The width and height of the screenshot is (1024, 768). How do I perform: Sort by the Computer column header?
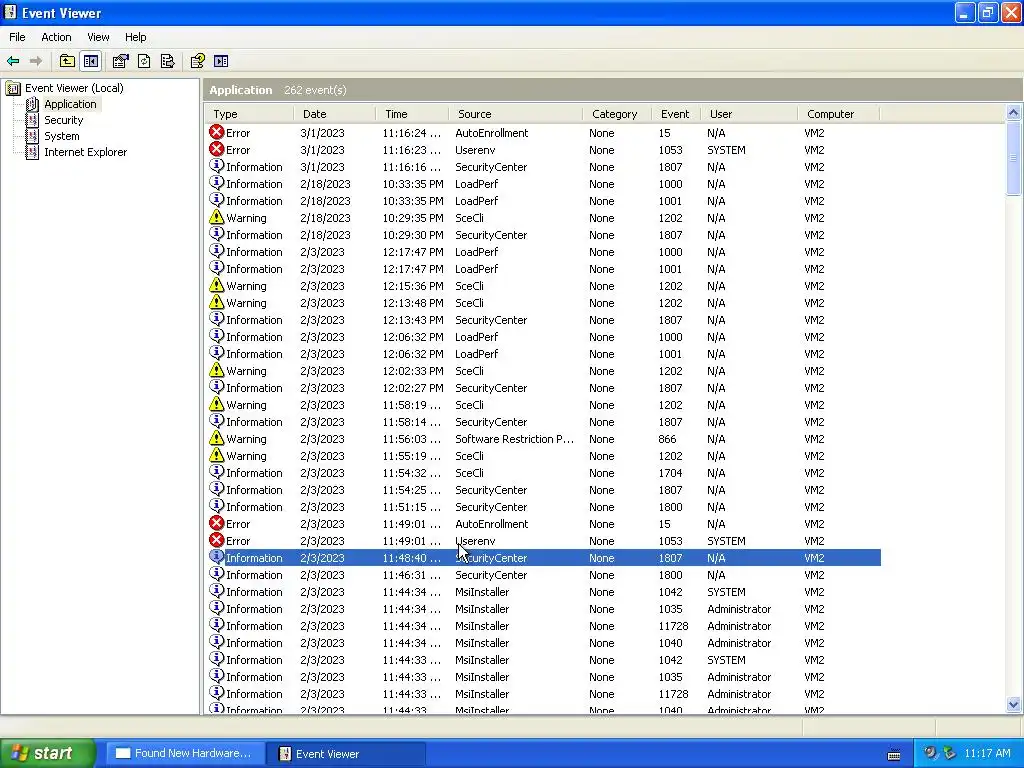(839, 114)
